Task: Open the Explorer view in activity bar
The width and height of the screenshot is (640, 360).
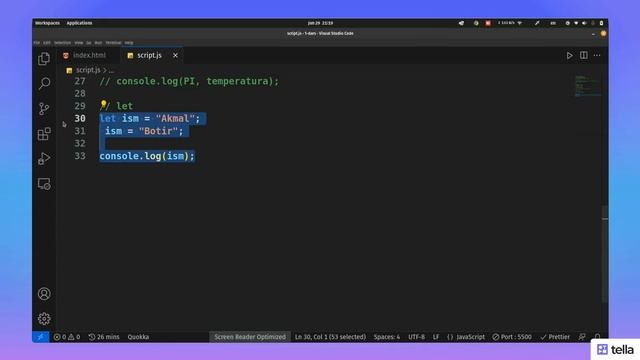Action: pos(44,59)
